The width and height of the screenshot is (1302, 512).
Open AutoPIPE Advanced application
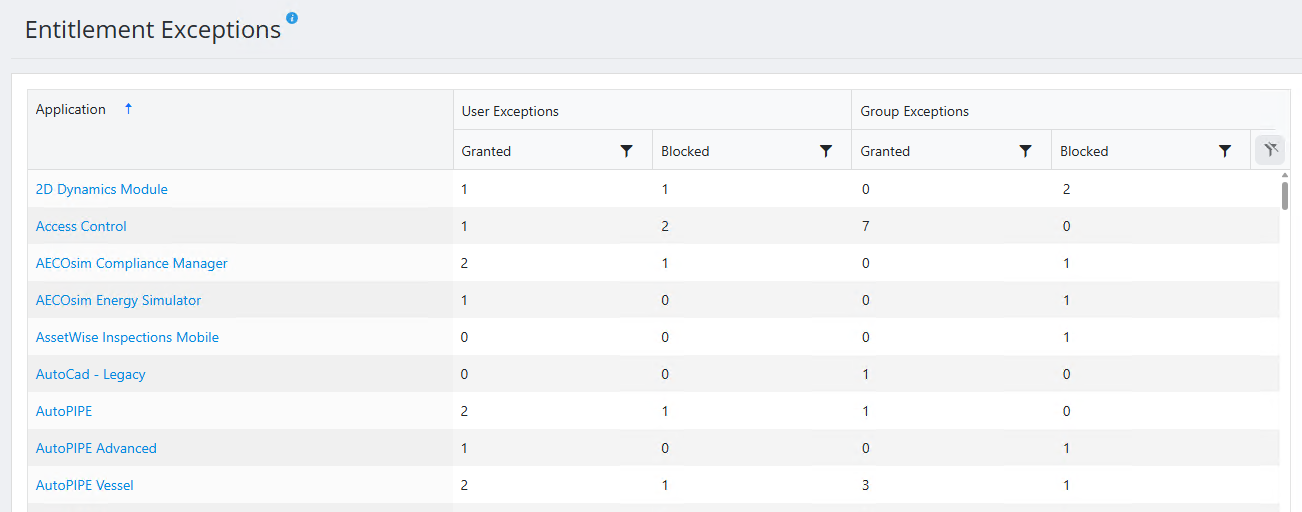pyautogui.click(x=96, y=448)
